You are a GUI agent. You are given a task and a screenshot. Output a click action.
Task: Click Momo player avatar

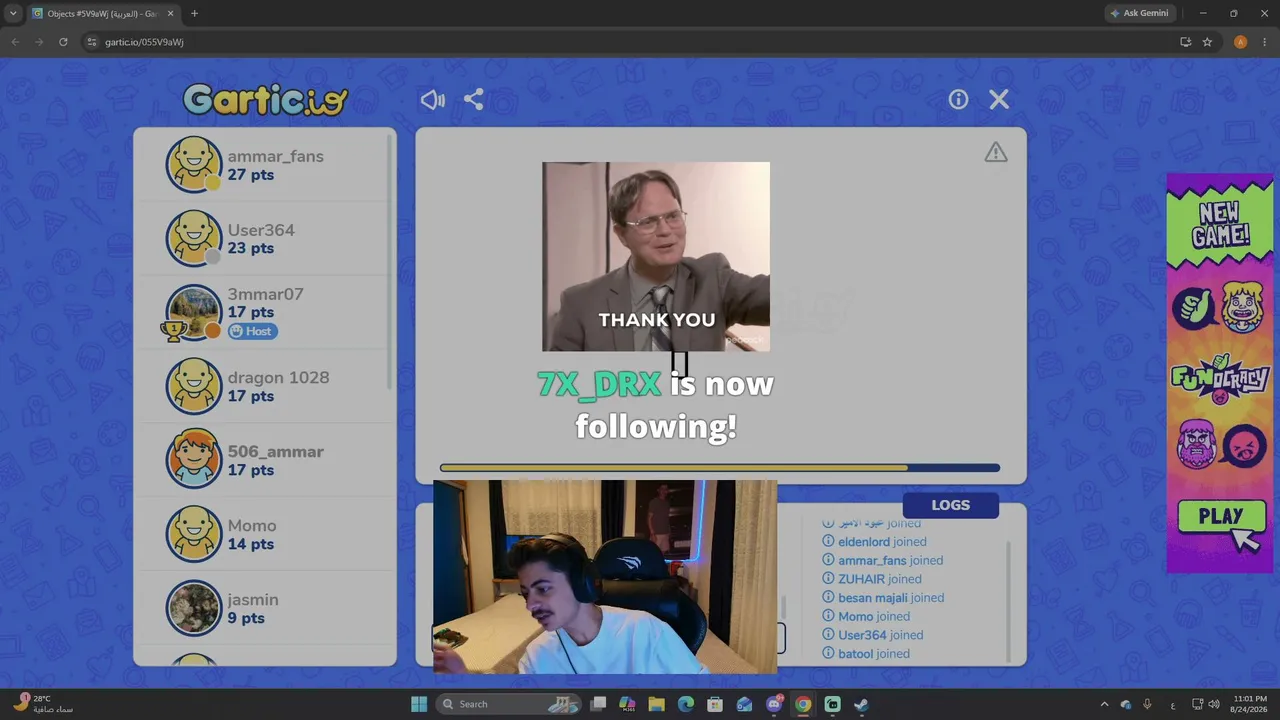[x=193, y=534]
